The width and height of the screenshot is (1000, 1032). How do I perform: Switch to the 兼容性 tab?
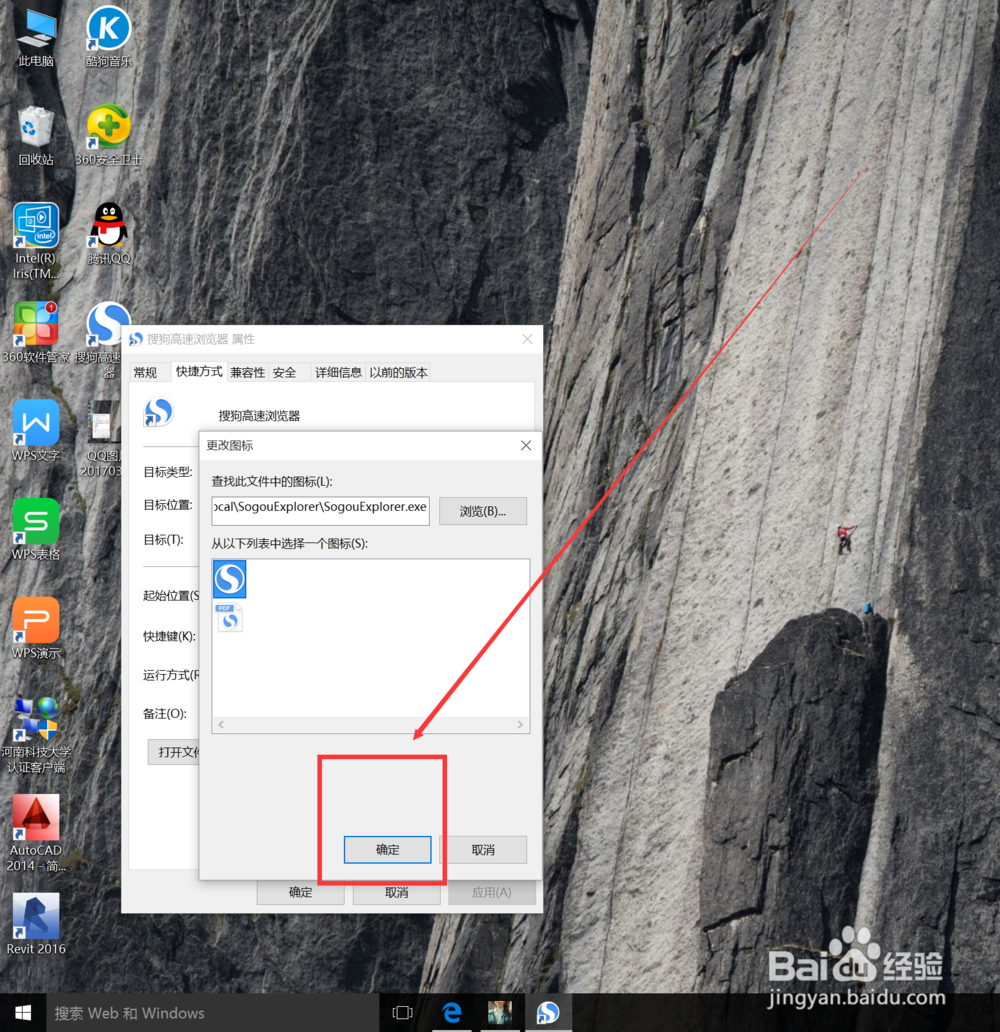coord(248,373)
